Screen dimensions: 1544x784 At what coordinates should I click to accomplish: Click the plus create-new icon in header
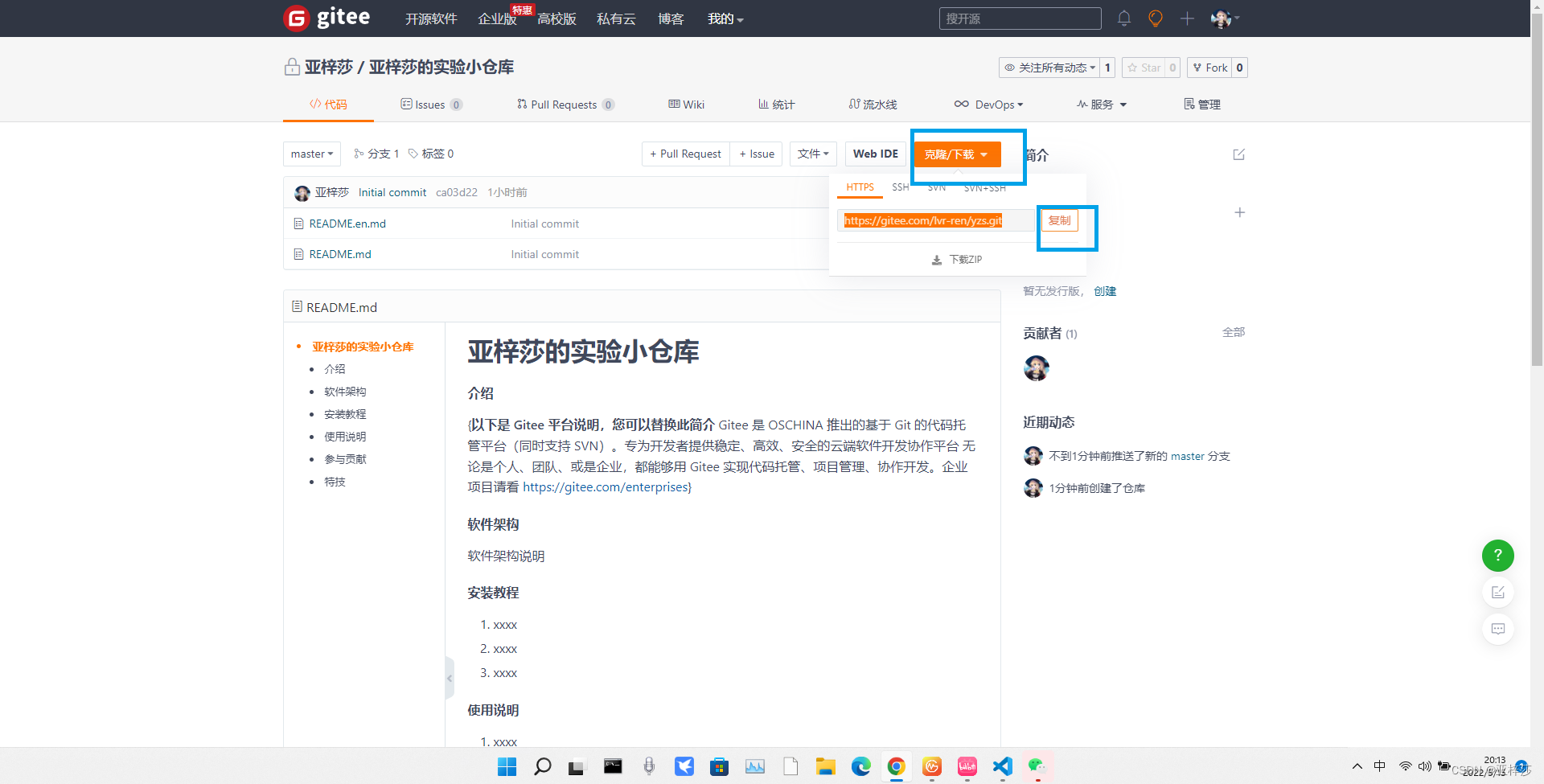pyautogui.click(x=1187, y=18)
